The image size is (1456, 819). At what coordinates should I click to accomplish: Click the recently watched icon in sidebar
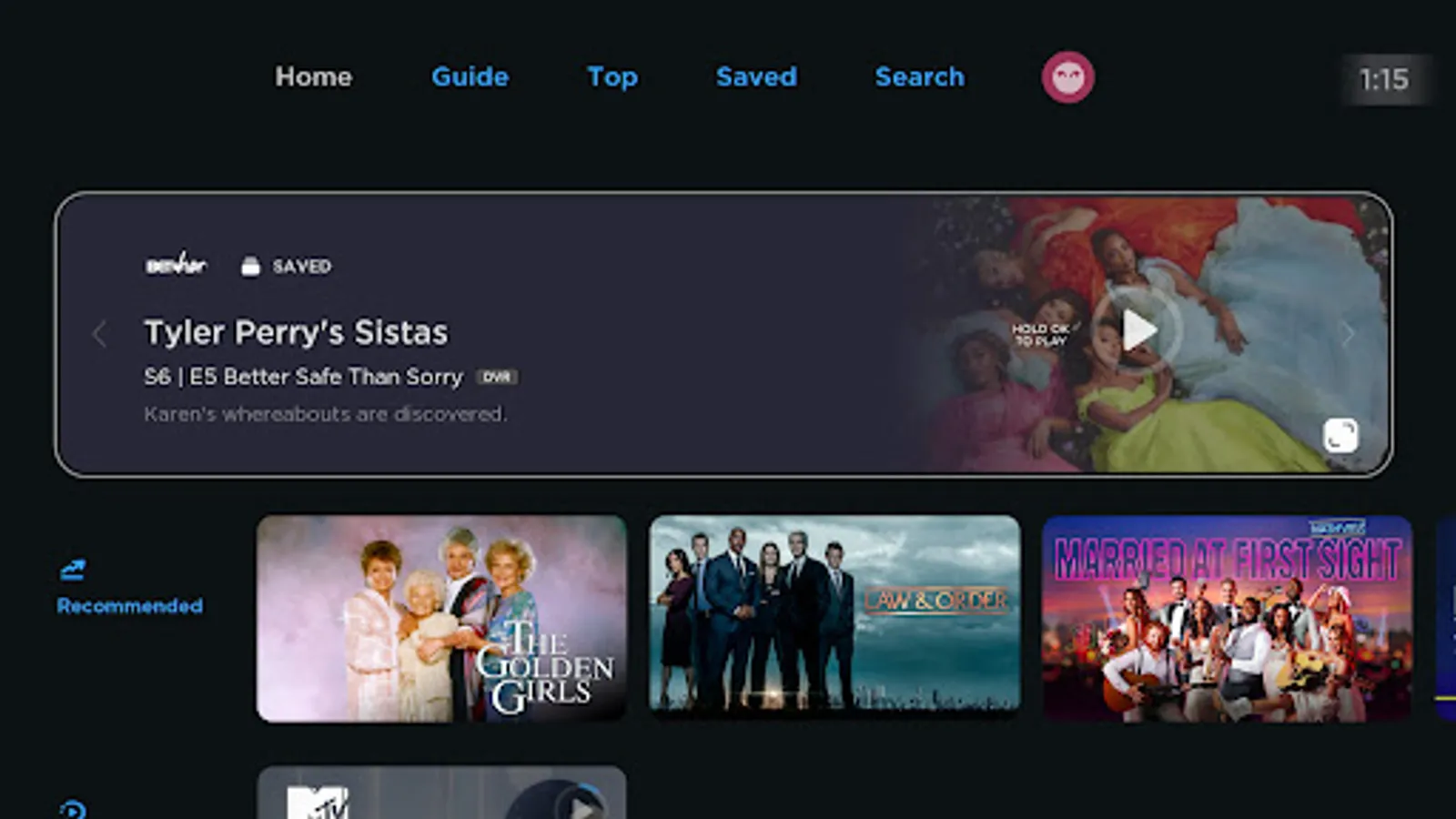73,809
